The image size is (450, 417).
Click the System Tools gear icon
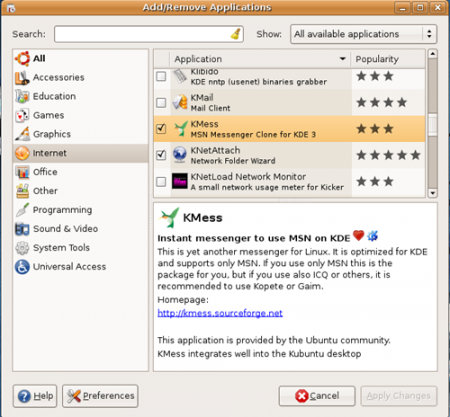[22, 248]
